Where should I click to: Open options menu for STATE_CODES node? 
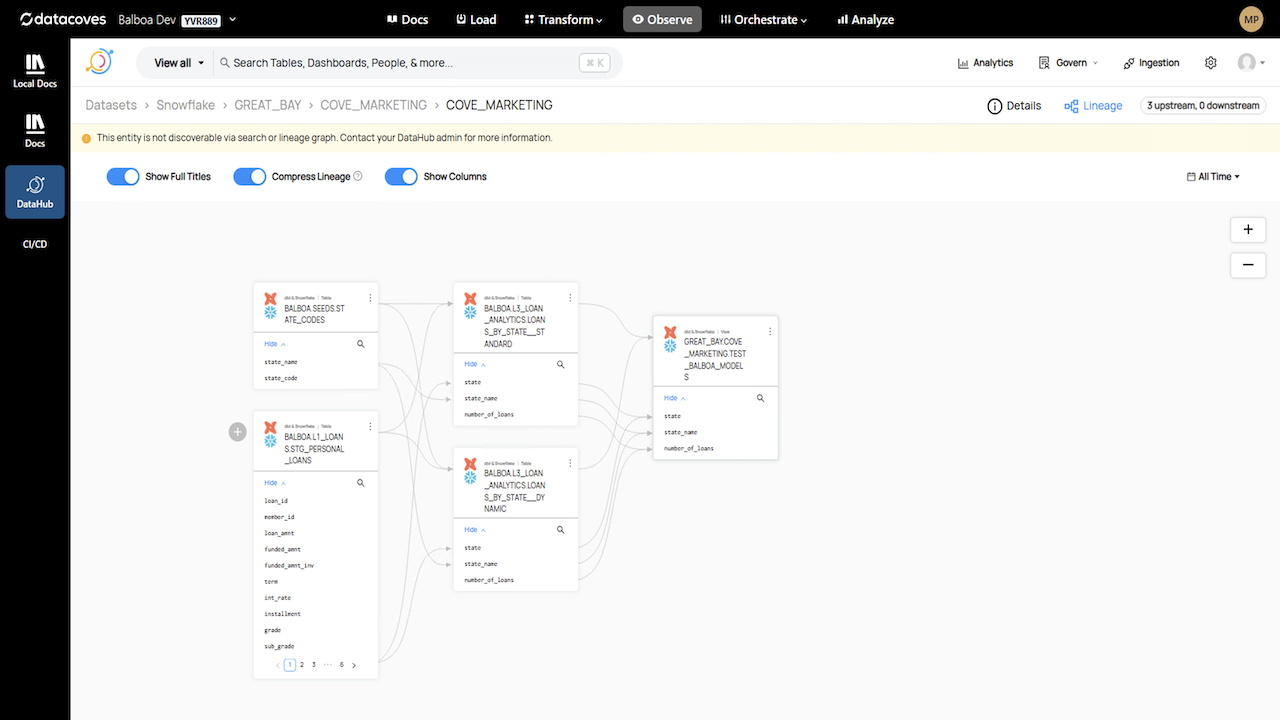(x=370, y=298)
